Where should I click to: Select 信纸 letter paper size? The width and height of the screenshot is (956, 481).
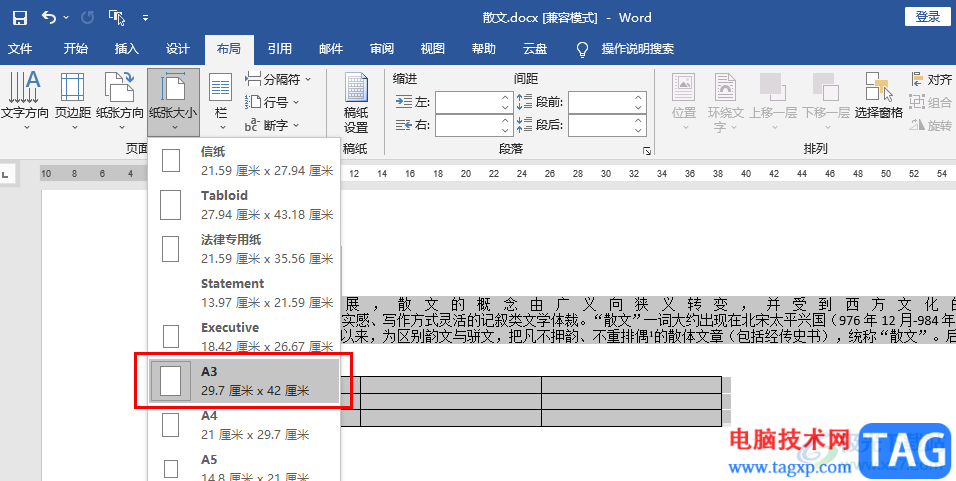(244, 161)
